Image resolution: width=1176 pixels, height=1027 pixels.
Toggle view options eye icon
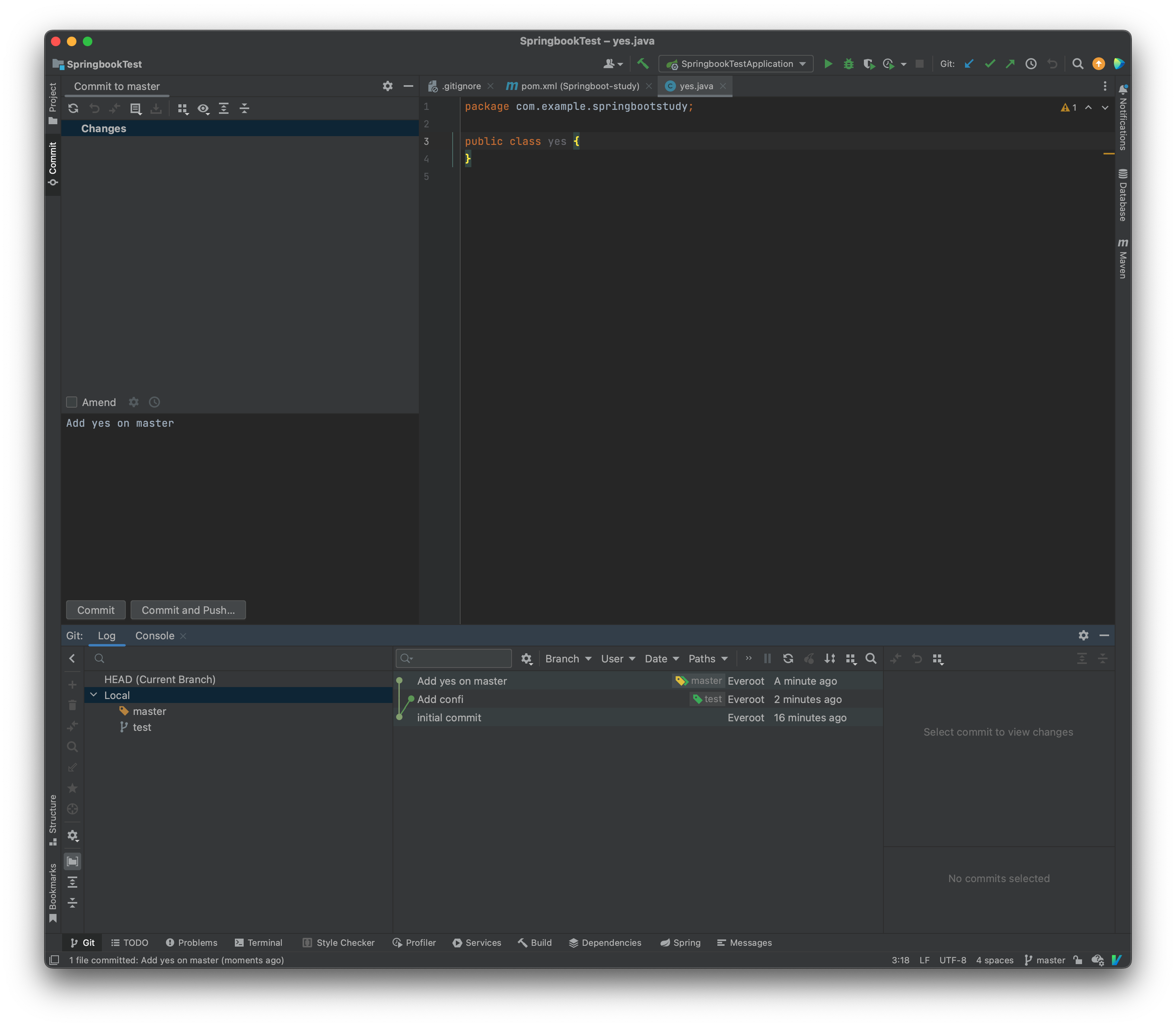(x=203, y=108)
